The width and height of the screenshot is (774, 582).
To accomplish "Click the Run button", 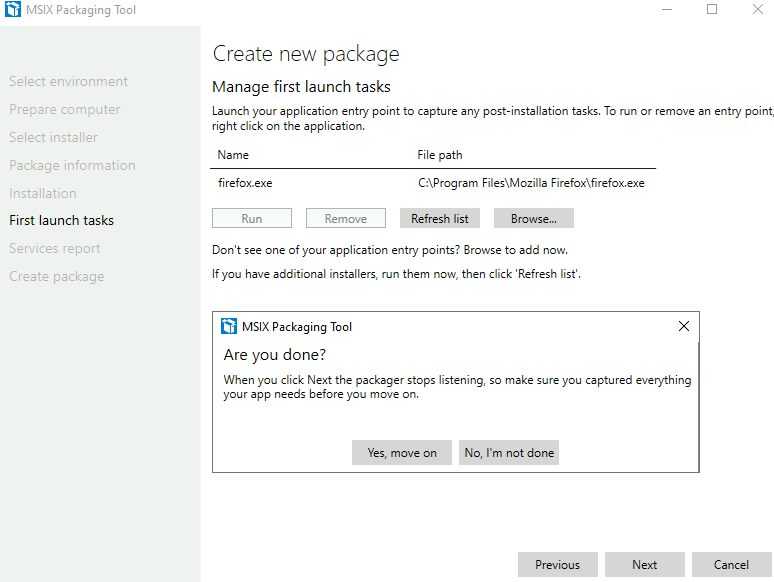I will (x=252, y=218).
